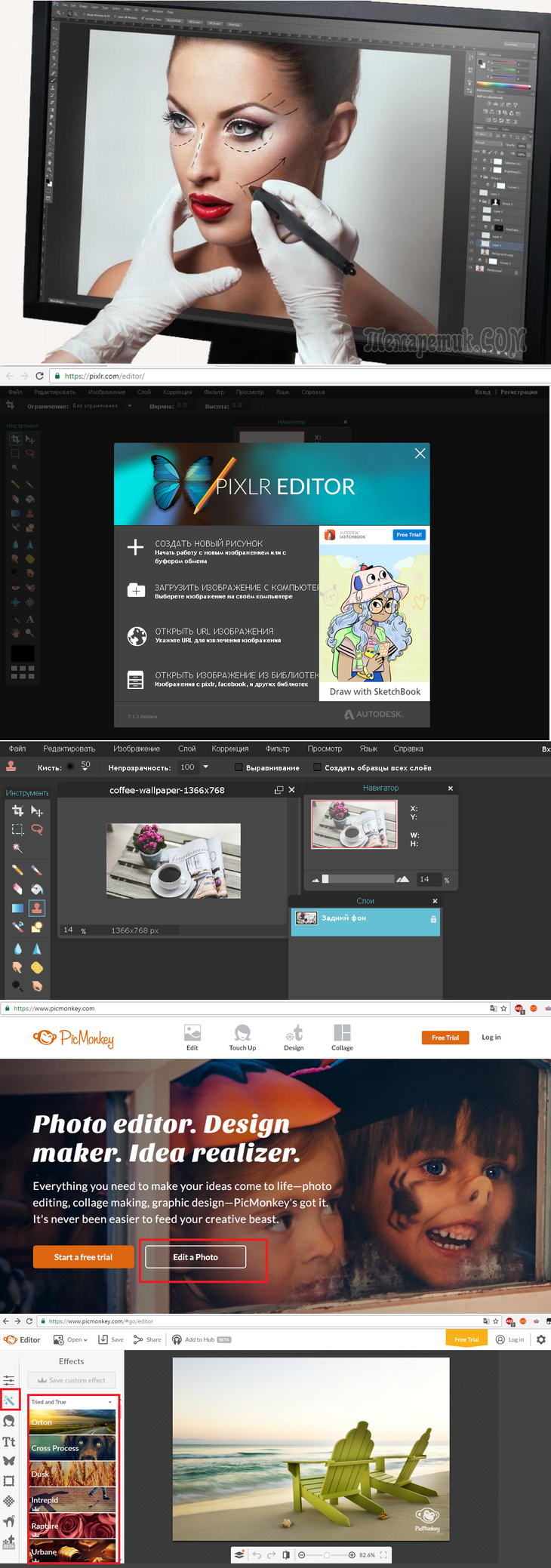
Task: Apply the Dusk effect thumbnail
Action: pyautogui.click(x=73, y=1474)
